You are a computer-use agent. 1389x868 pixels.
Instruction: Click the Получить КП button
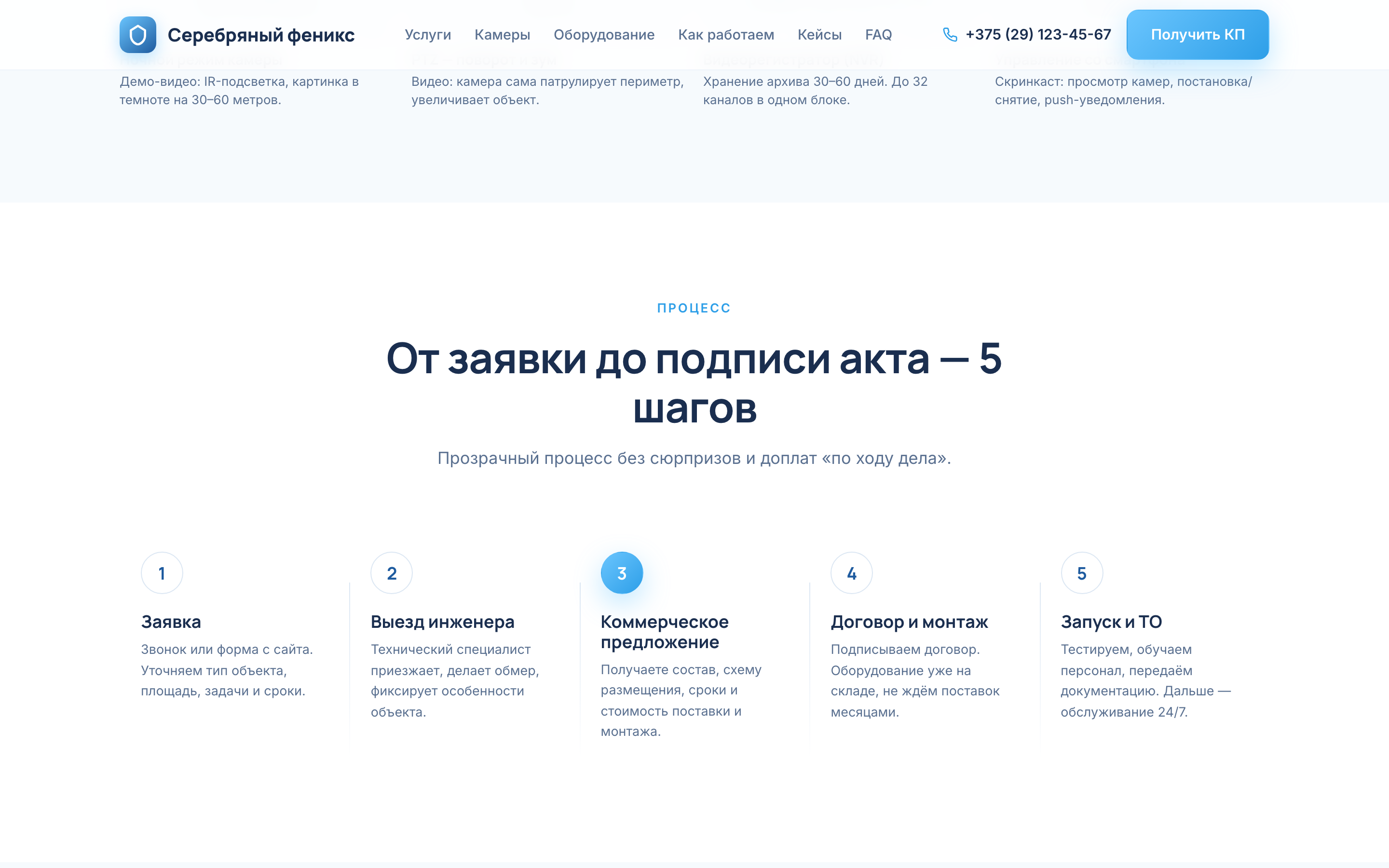[x=1198, y=34]
